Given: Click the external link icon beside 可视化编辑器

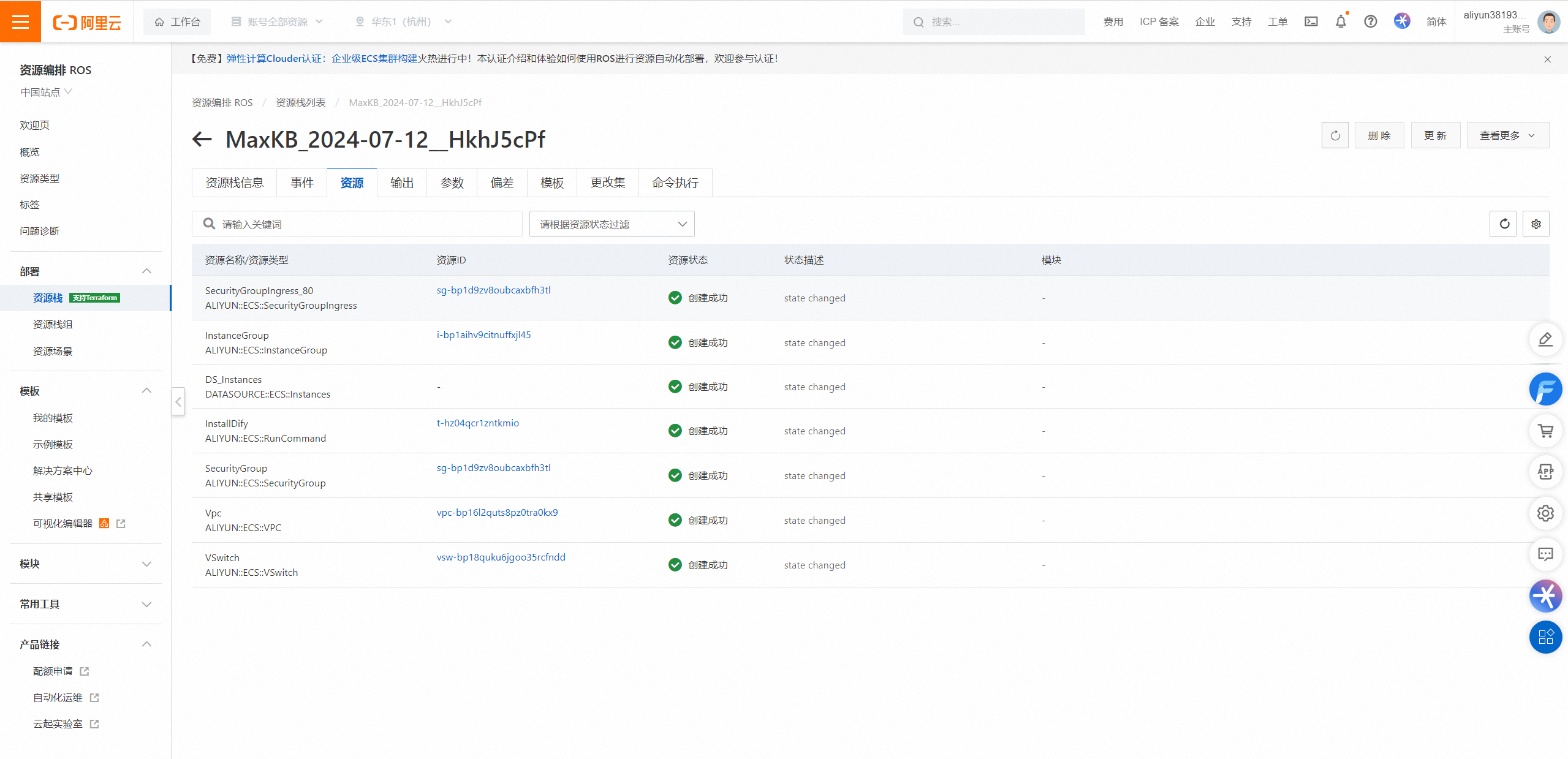Looking at the screenshot, I should point(121,524).
